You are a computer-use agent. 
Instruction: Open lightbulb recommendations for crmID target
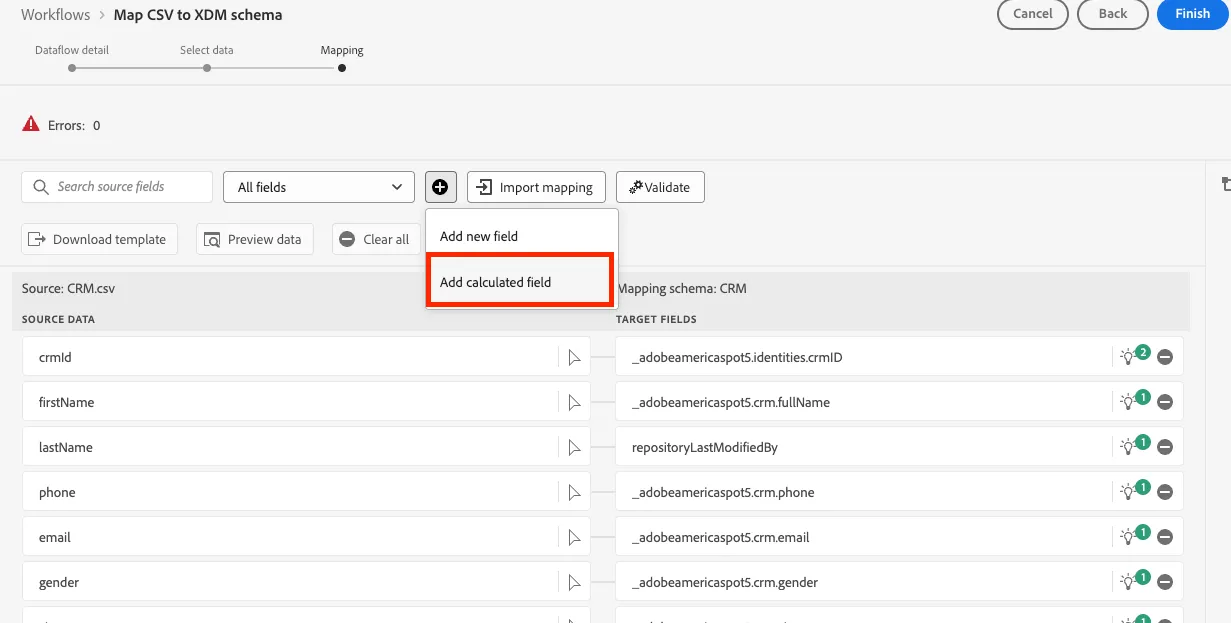pyautogui.click(x=1133, y=356)
